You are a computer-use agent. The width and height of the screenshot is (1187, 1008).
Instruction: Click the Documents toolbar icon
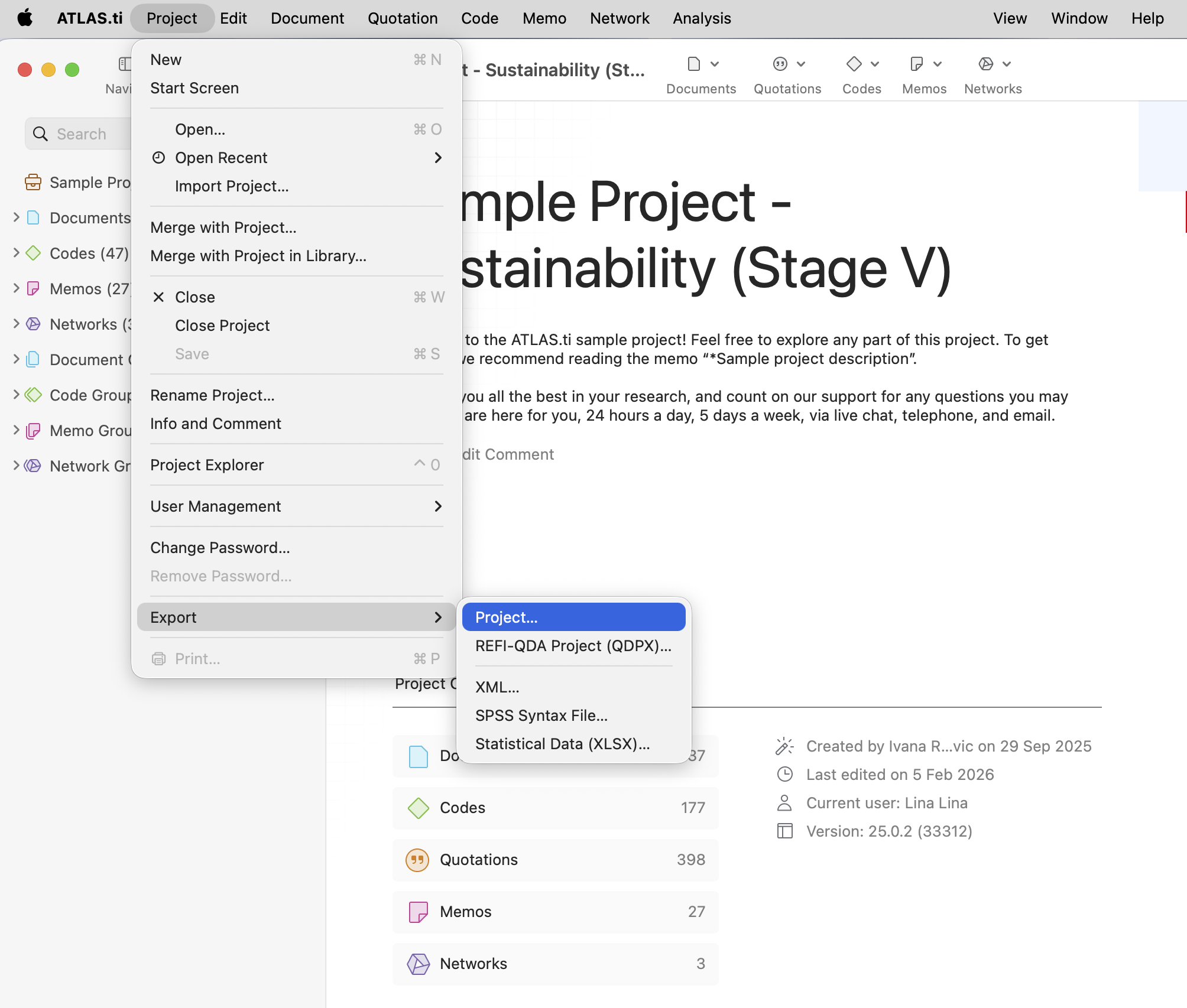694,64
